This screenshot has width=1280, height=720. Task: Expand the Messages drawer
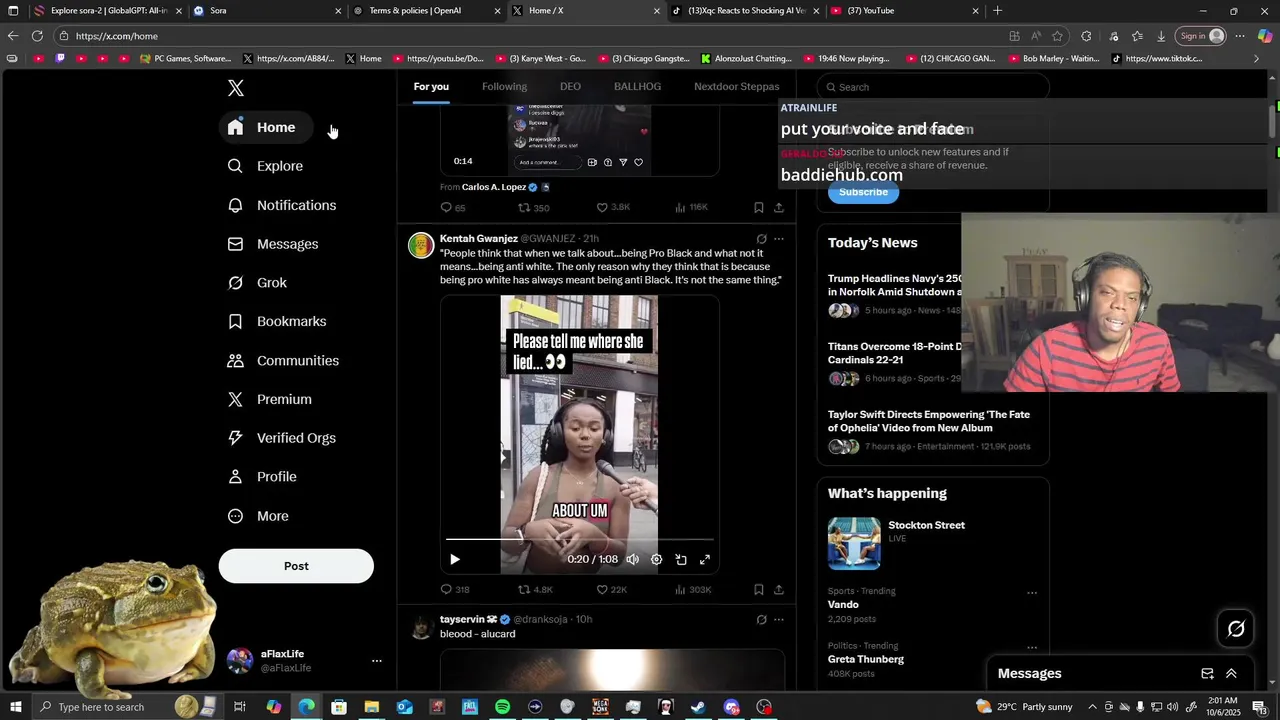(x=1231, y=674)
